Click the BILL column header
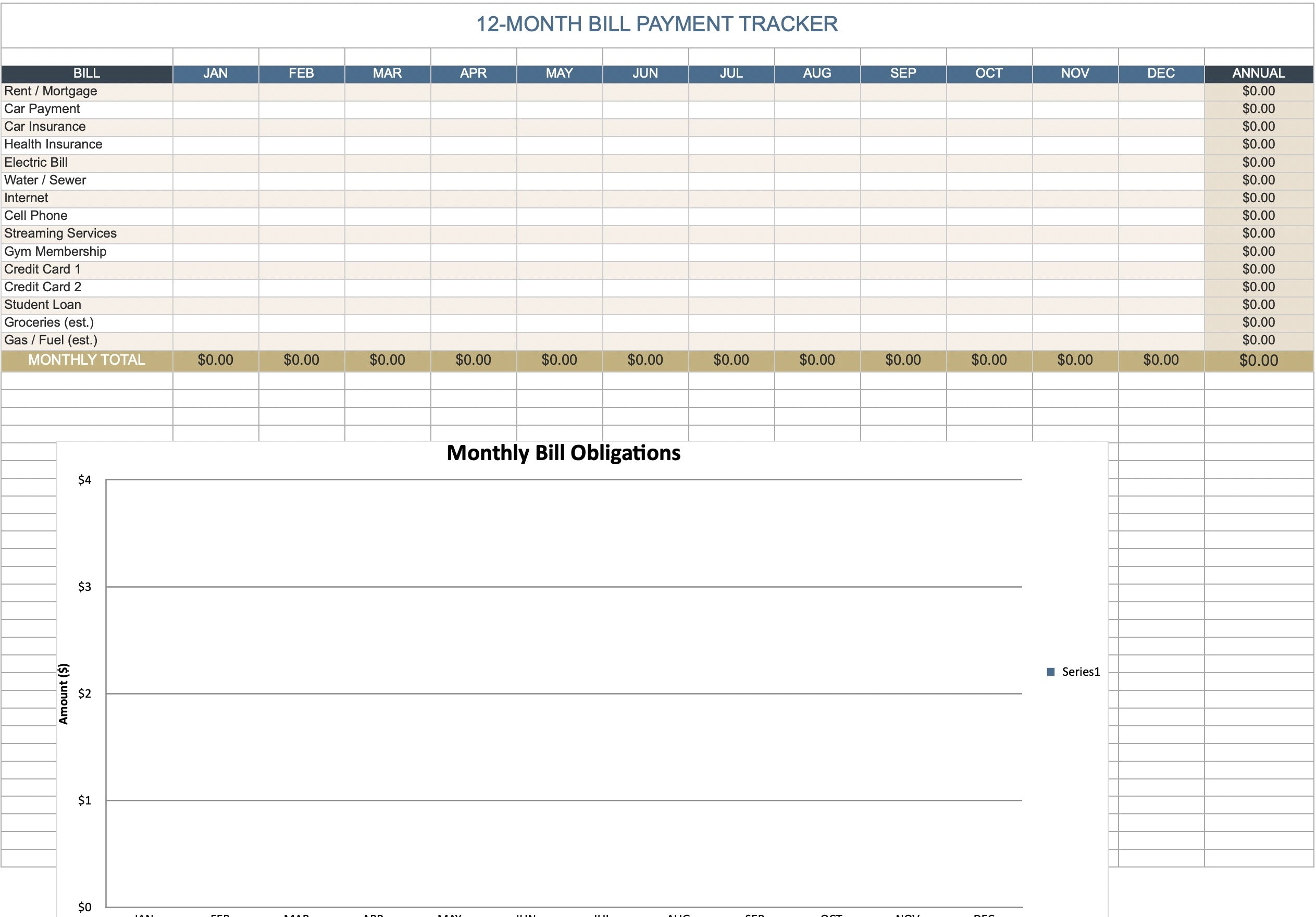The image size is (1316, 917). coord(86,73)
